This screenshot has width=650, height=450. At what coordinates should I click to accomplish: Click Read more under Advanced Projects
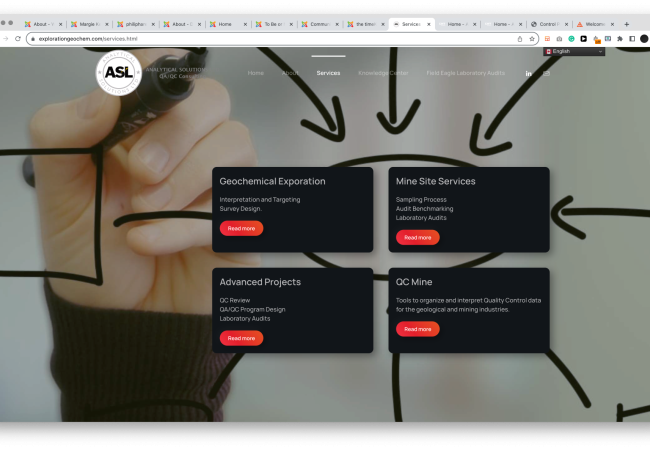pyautogui.click(x=241, y=338)
